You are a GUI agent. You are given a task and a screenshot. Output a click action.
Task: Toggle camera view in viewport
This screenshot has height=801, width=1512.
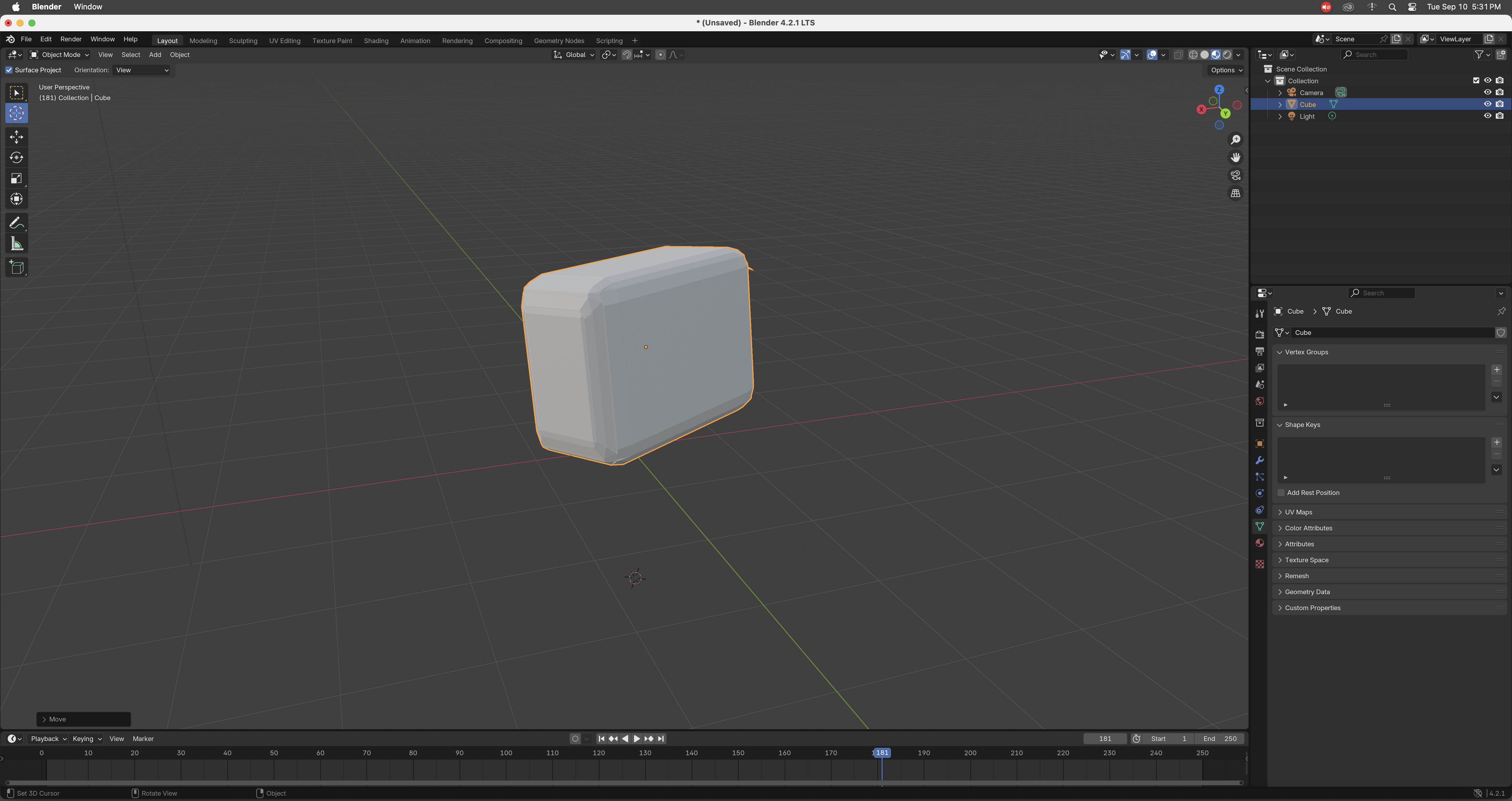click(1236, 175)
